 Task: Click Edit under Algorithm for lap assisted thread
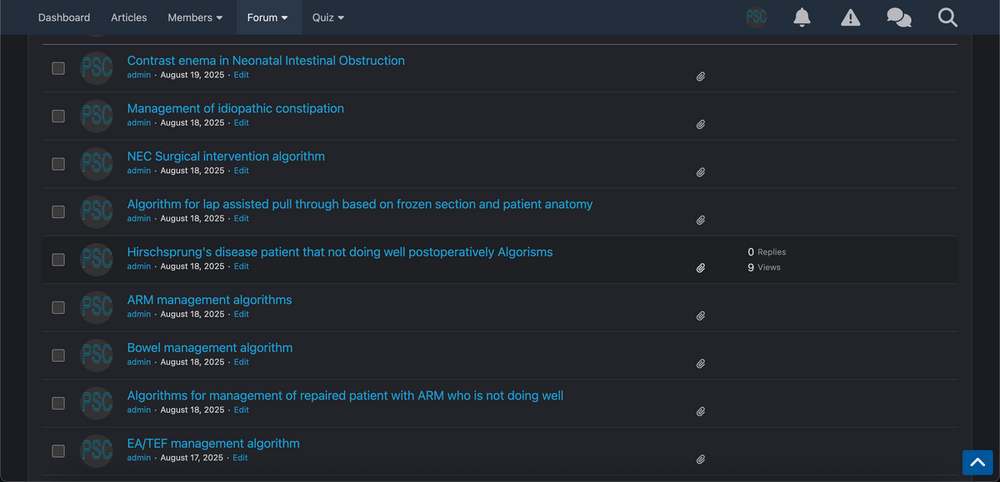pos(241,219)
